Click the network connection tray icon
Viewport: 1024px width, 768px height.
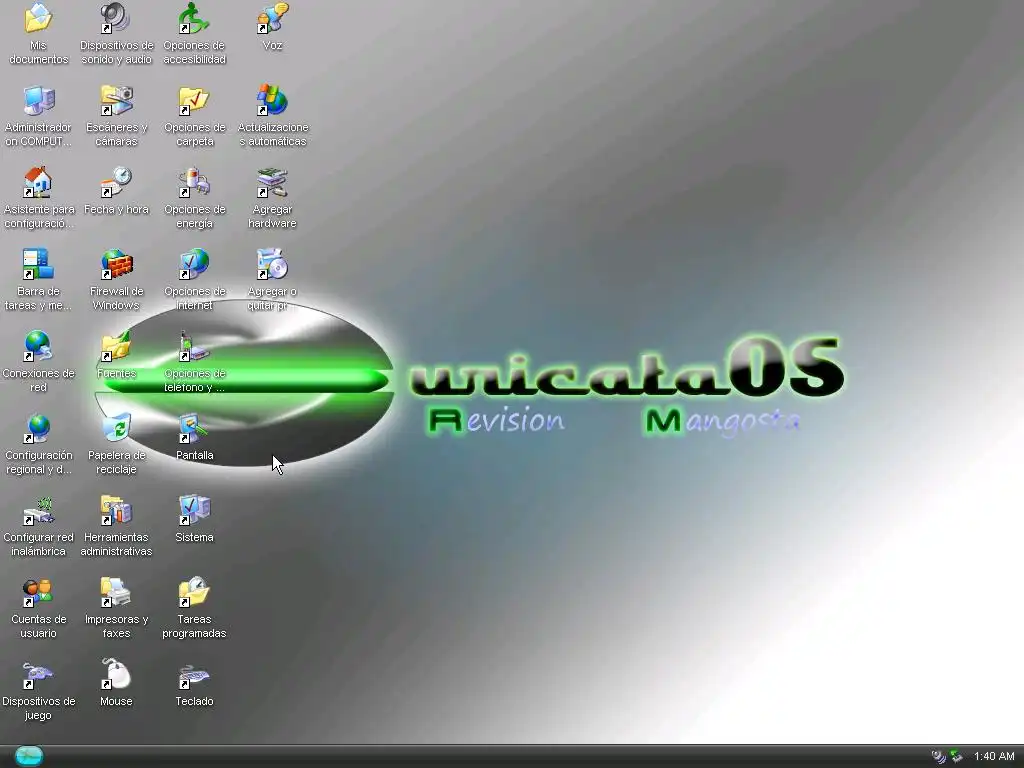(956, 757)
